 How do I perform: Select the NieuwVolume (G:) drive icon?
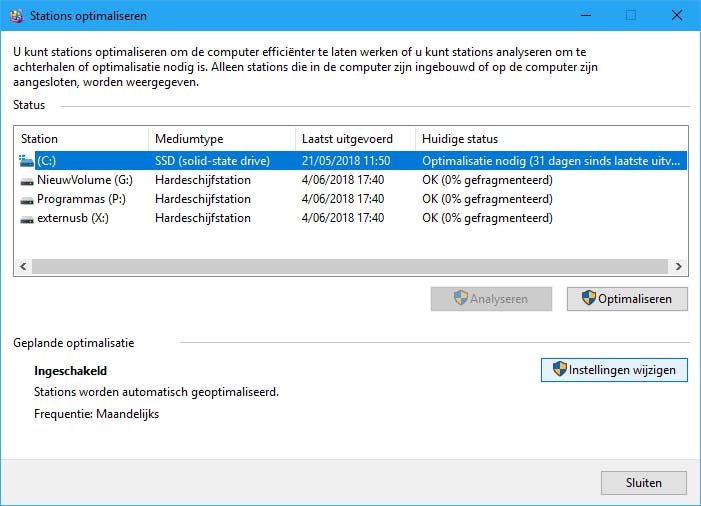27,181
